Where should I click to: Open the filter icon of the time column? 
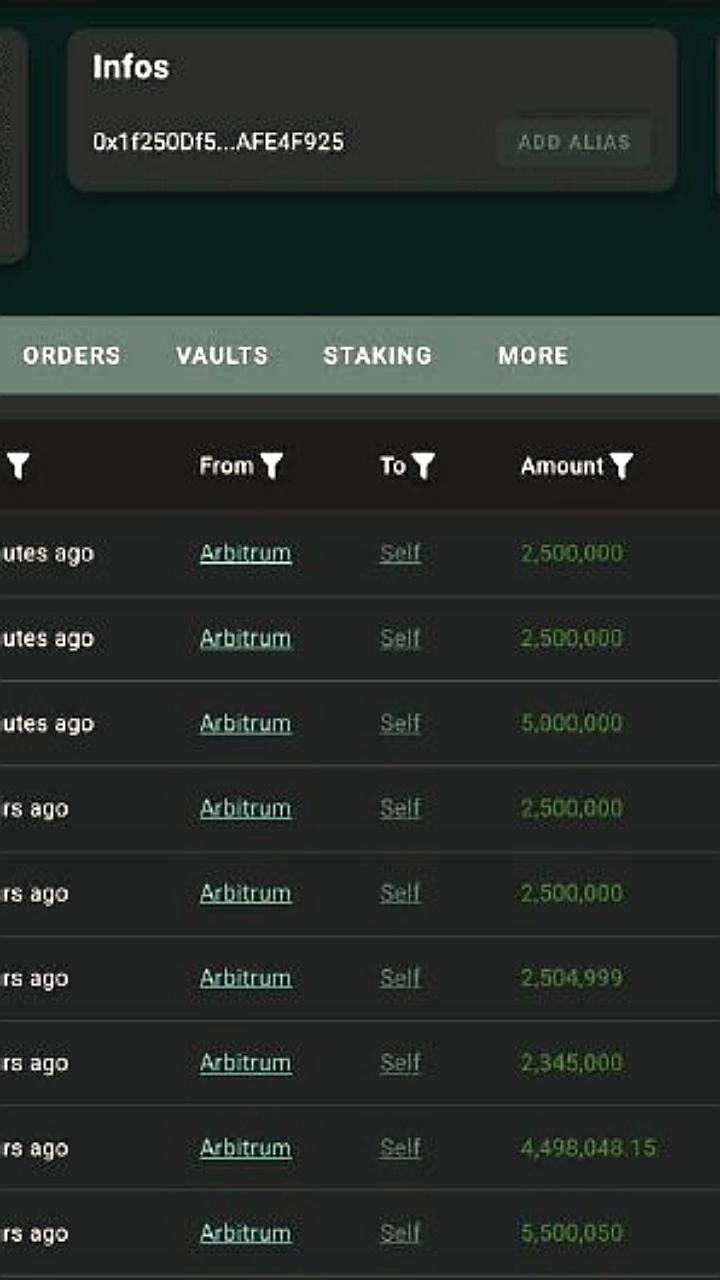pos(19,466)
